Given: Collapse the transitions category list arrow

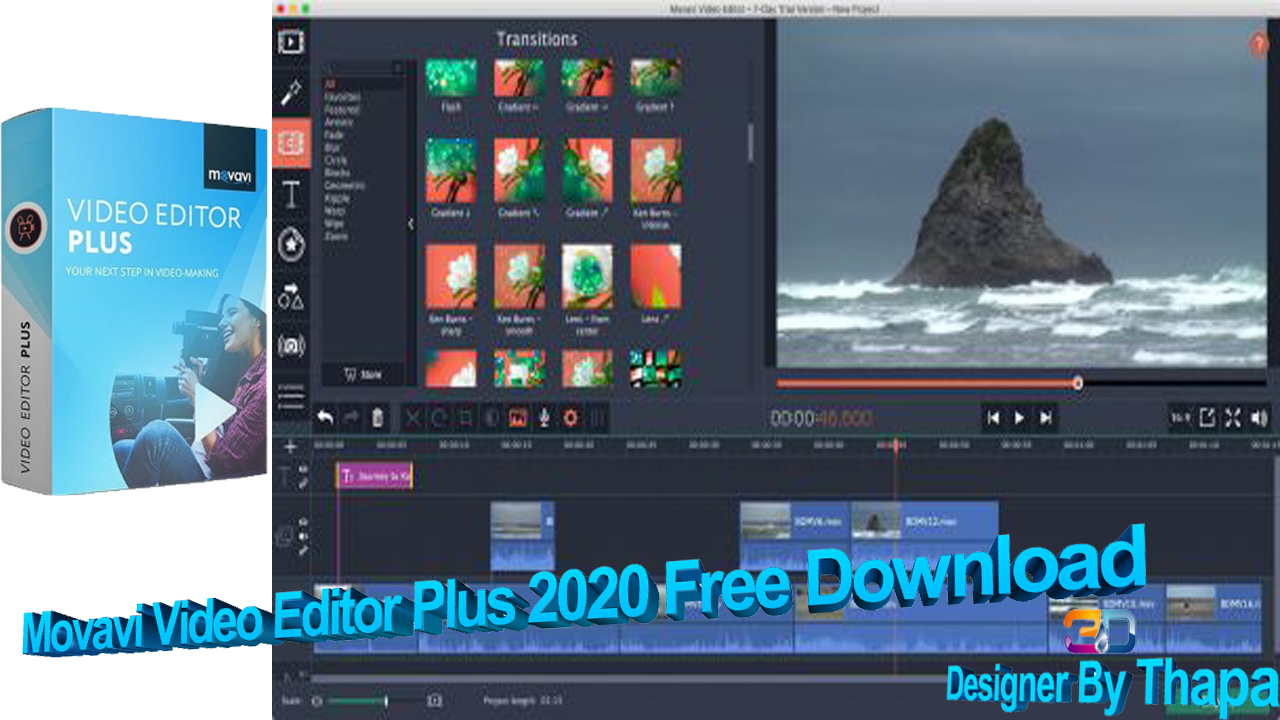Looking at the screenshot, I should pos(410,225).
